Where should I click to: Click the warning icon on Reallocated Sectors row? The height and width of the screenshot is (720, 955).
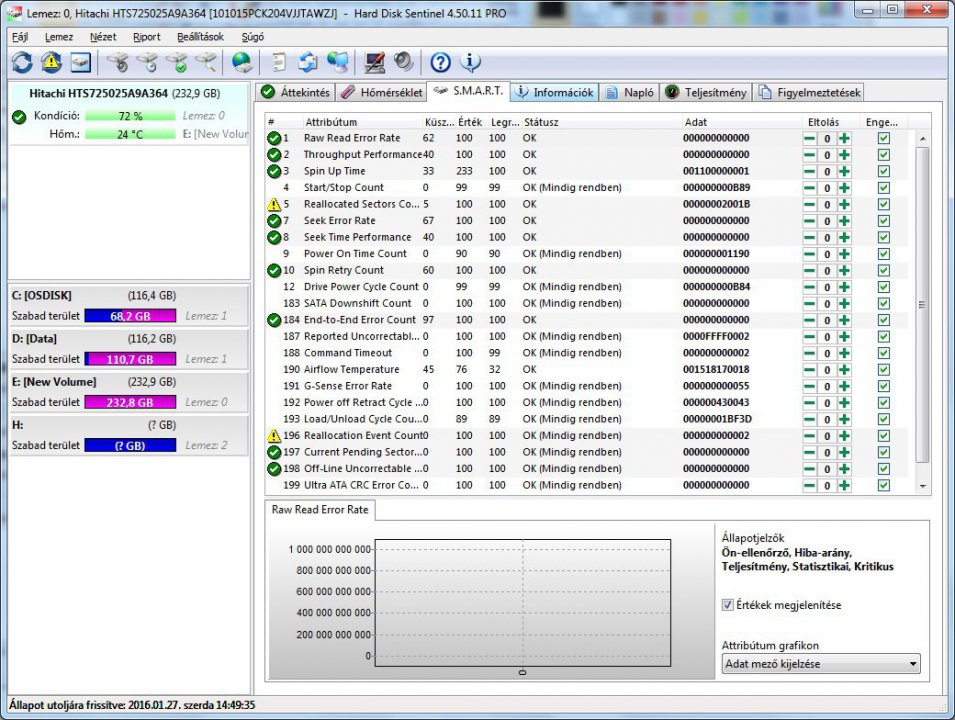point(274,205)
